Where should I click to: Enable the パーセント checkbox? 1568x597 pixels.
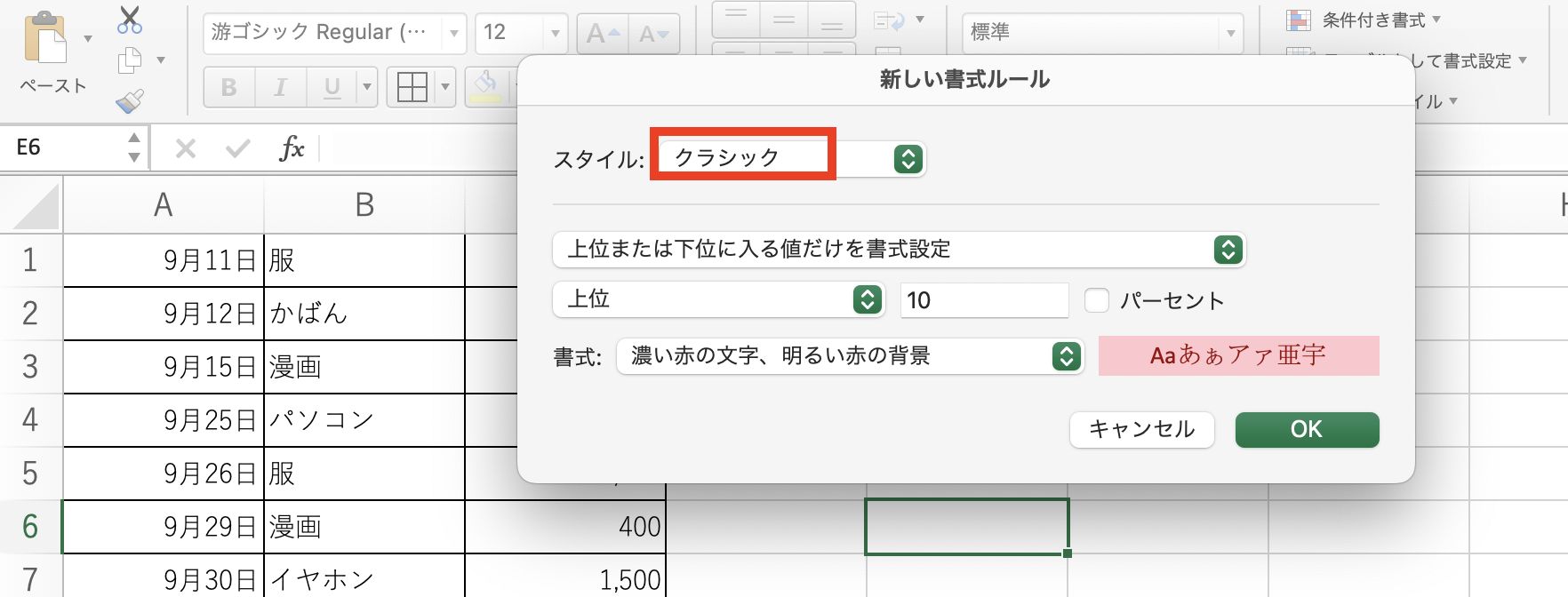point(1097,300)
